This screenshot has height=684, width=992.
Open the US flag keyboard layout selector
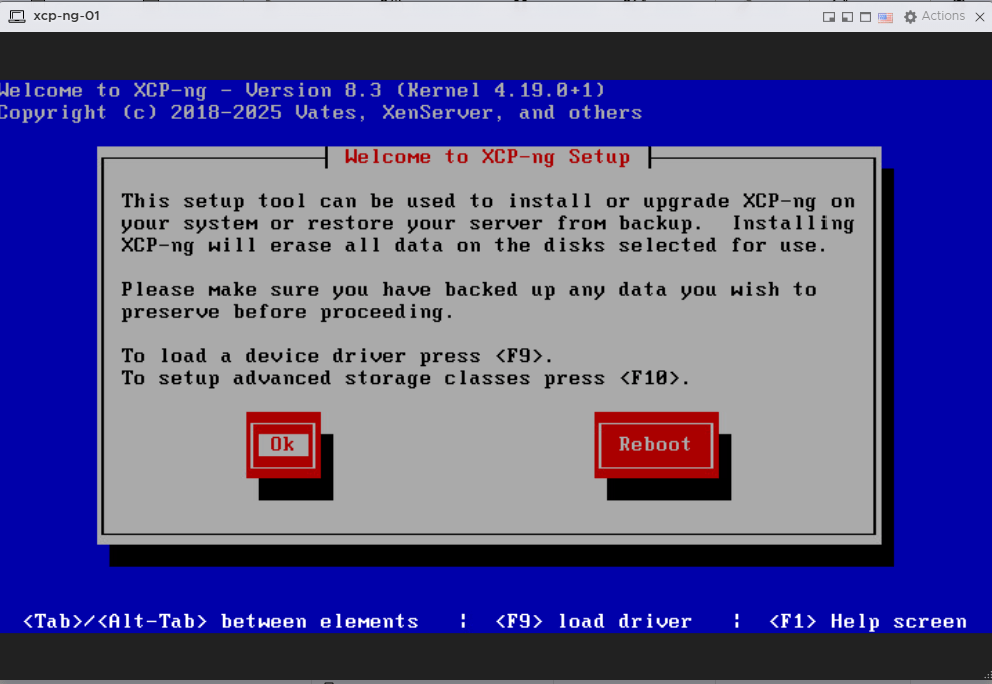(x=885, y=17)
